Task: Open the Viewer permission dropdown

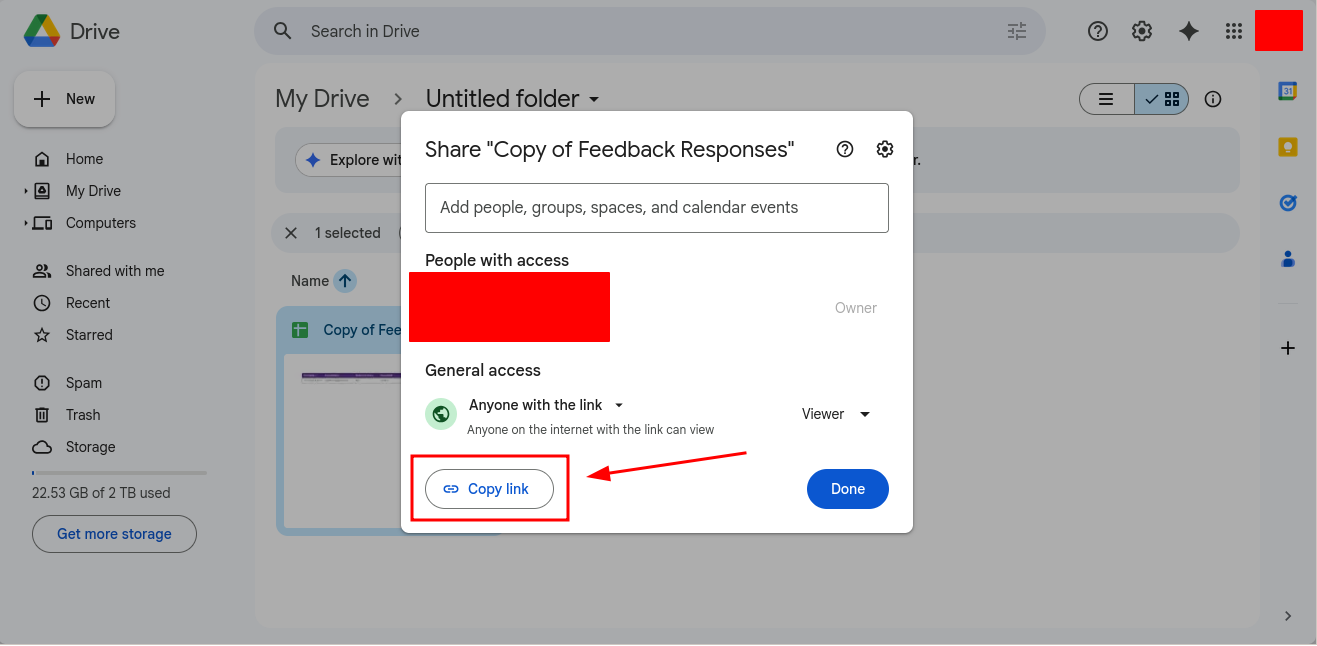Action: [836, 413]
